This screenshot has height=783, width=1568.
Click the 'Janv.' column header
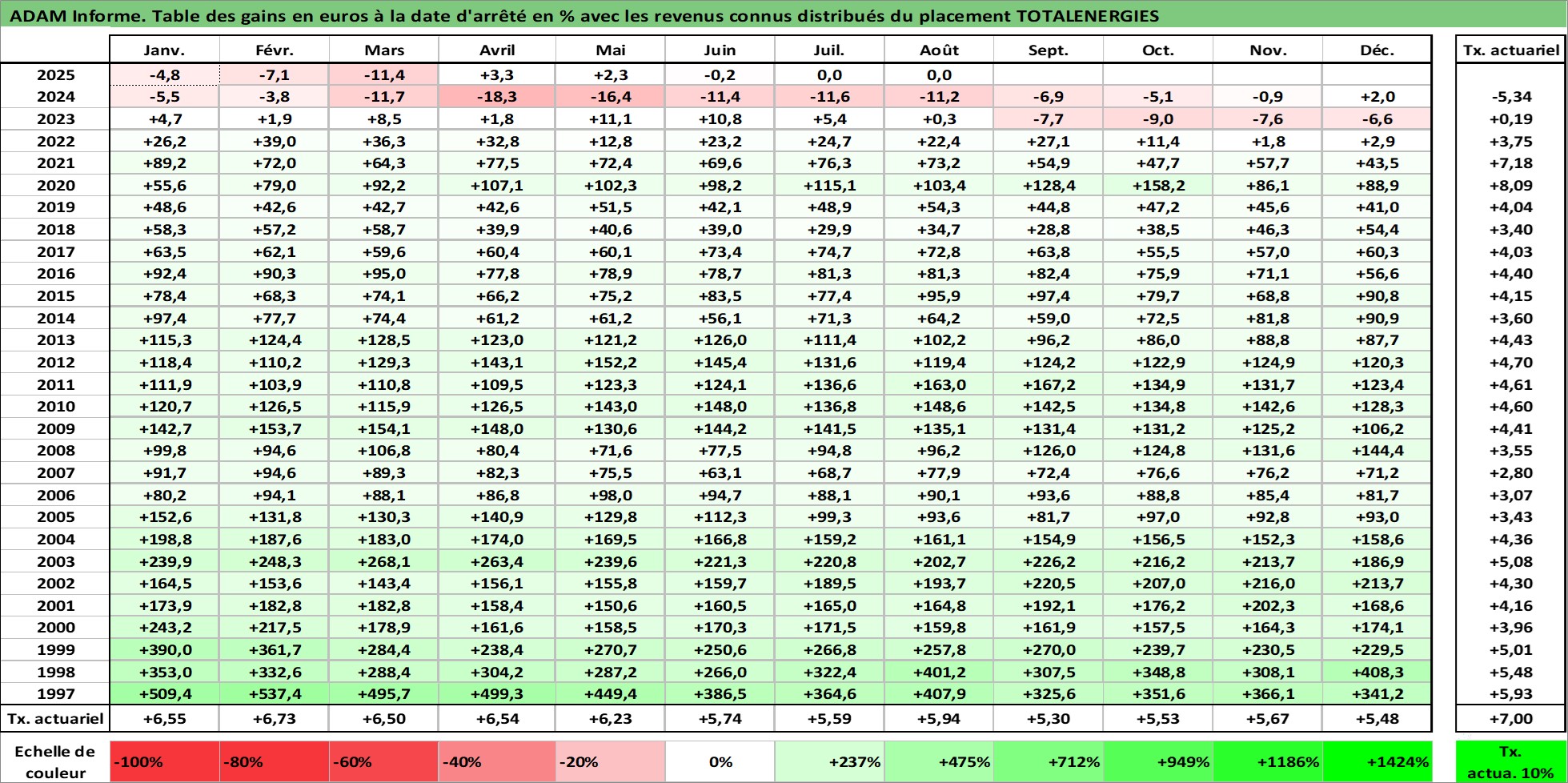coord(165,50)
